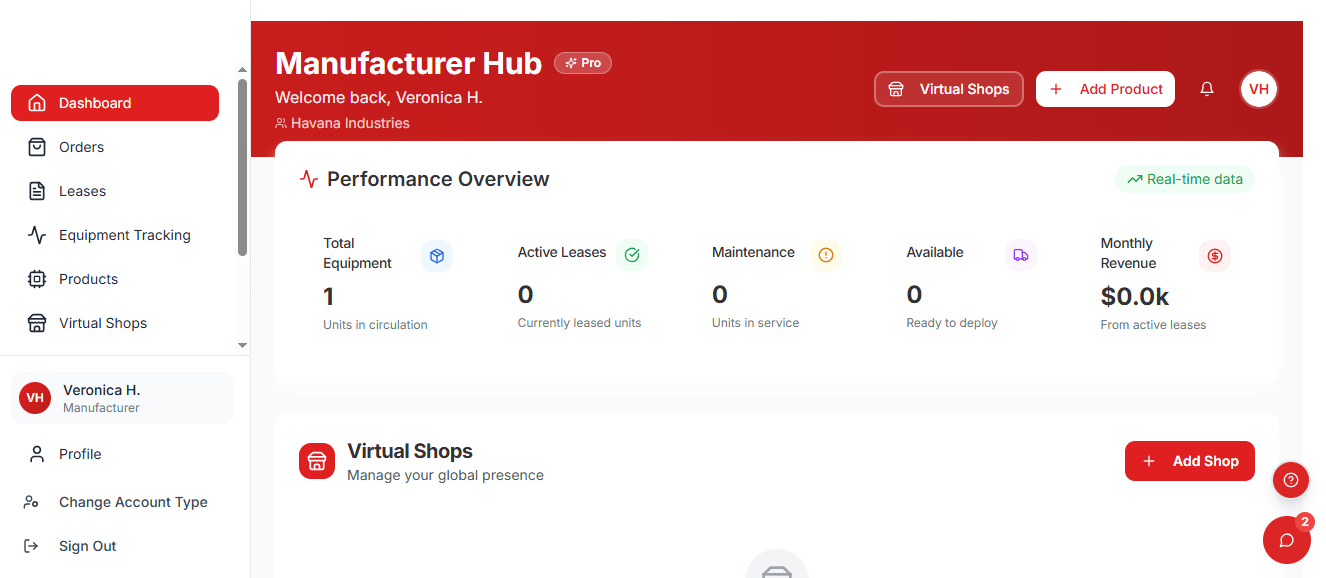Open Change Account Type option
The height and width of the screenshot is (578, 1326).
133,502
